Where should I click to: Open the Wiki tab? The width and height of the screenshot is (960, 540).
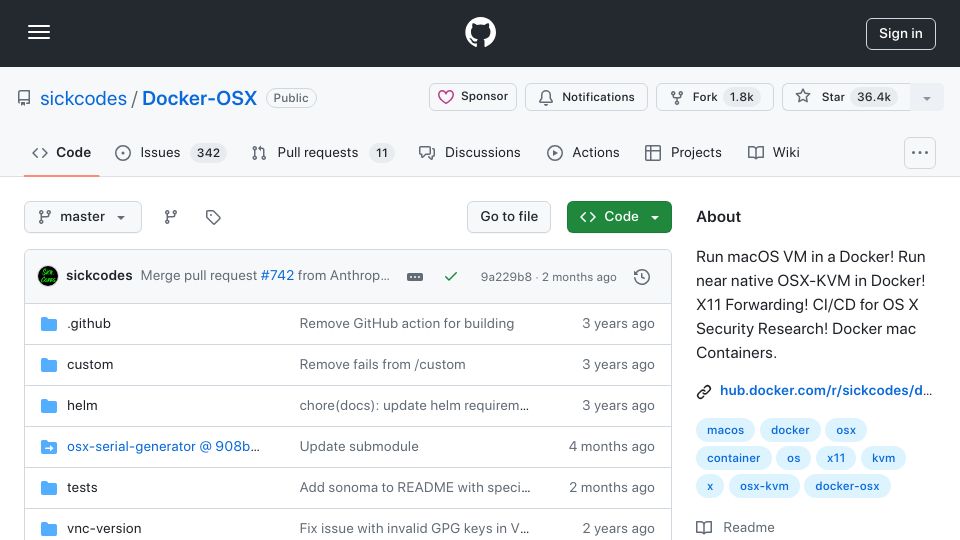click(774, 152)
